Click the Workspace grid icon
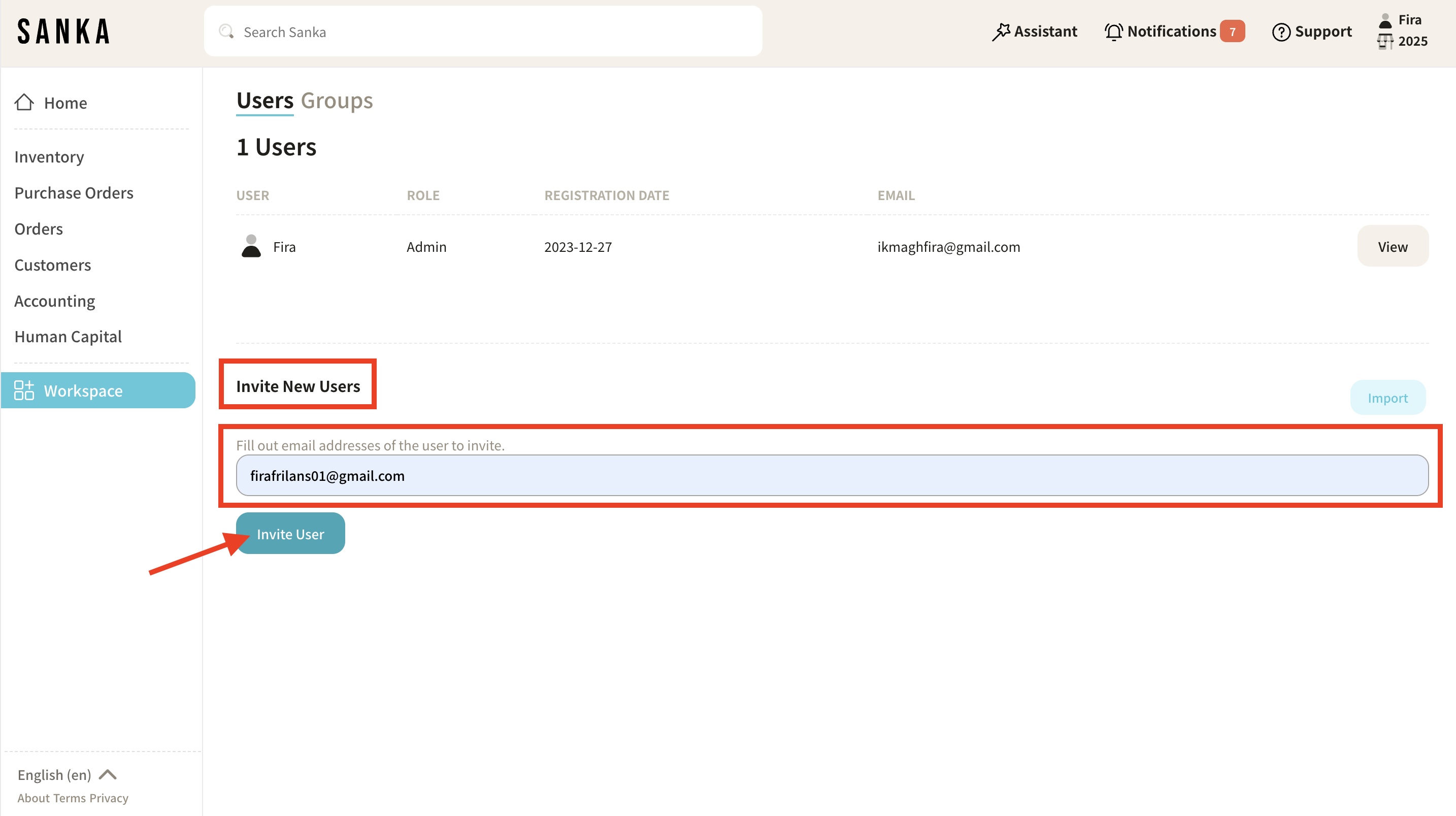This screenshot has height=816, width=1456. 24,390
